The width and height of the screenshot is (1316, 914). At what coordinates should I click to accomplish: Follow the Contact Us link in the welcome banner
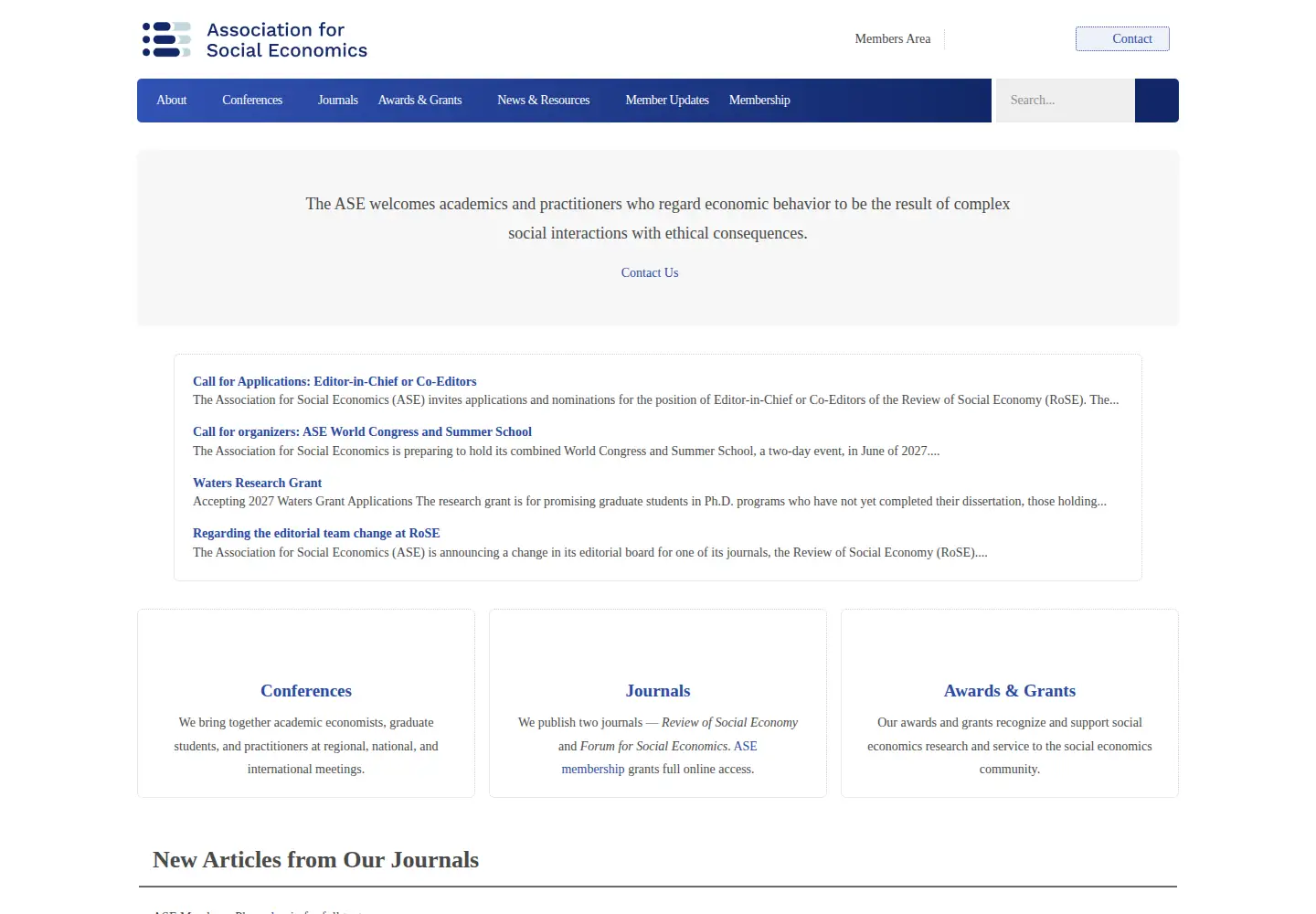click(x=650, y=273)
